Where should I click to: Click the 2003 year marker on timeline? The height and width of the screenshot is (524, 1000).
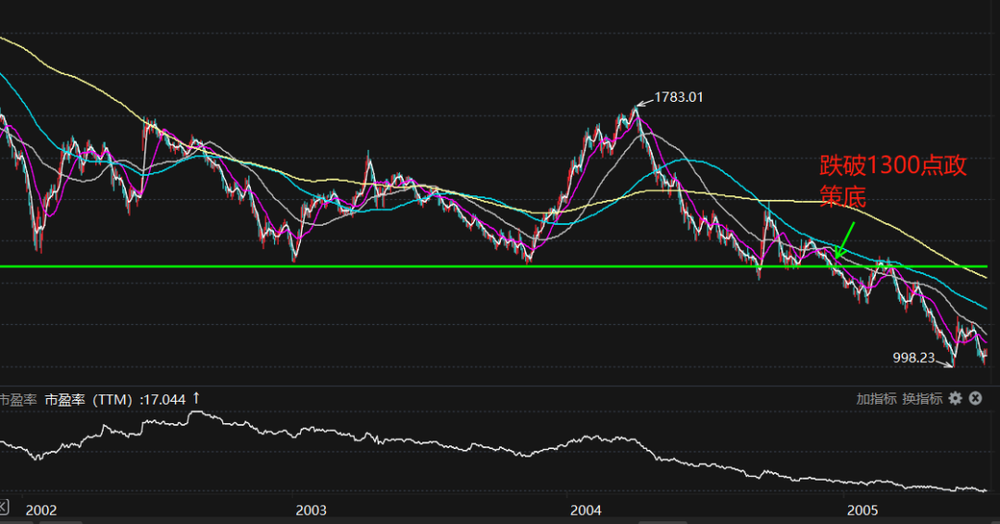tap(312, 510)
